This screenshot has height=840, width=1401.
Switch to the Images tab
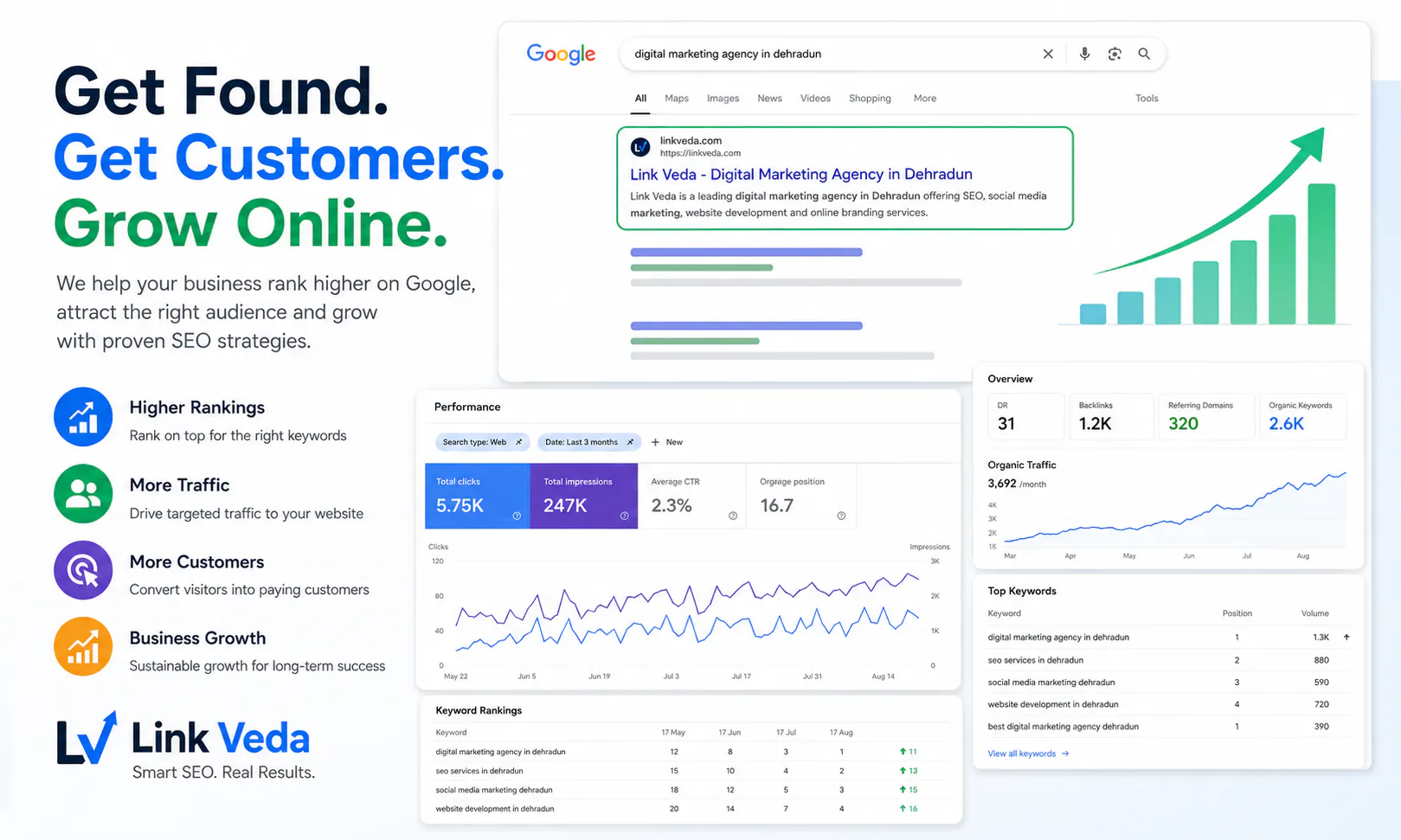[x=723, y=99]
